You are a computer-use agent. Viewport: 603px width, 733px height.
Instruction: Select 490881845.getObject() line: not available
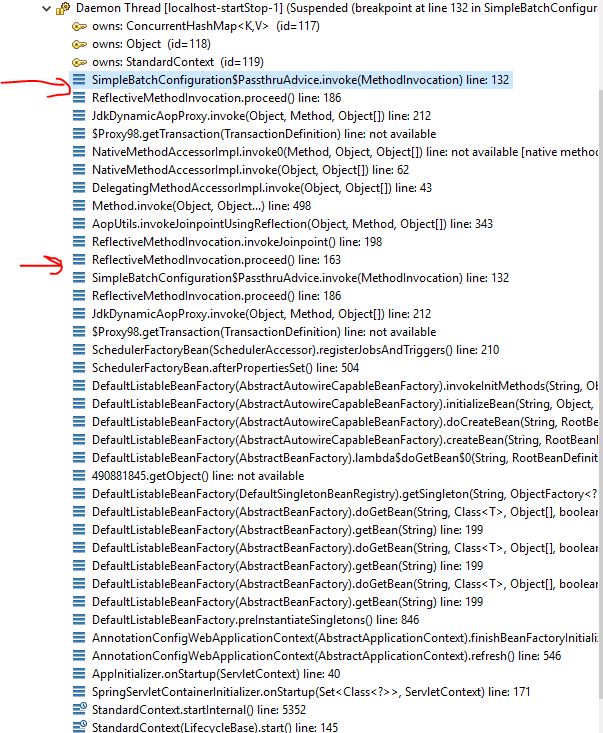tap(198, 475)
